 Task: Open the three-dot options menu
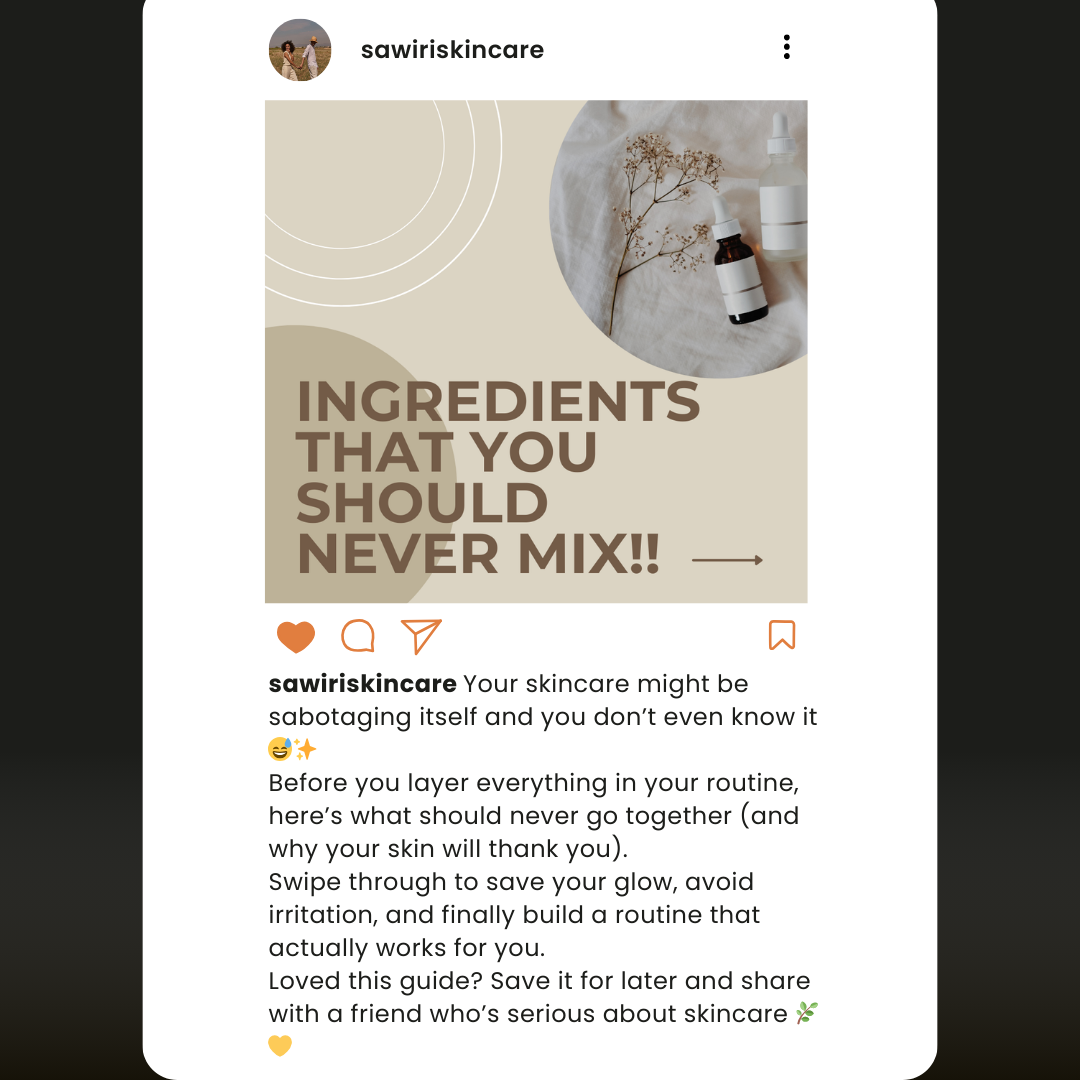tap(787, 47)
